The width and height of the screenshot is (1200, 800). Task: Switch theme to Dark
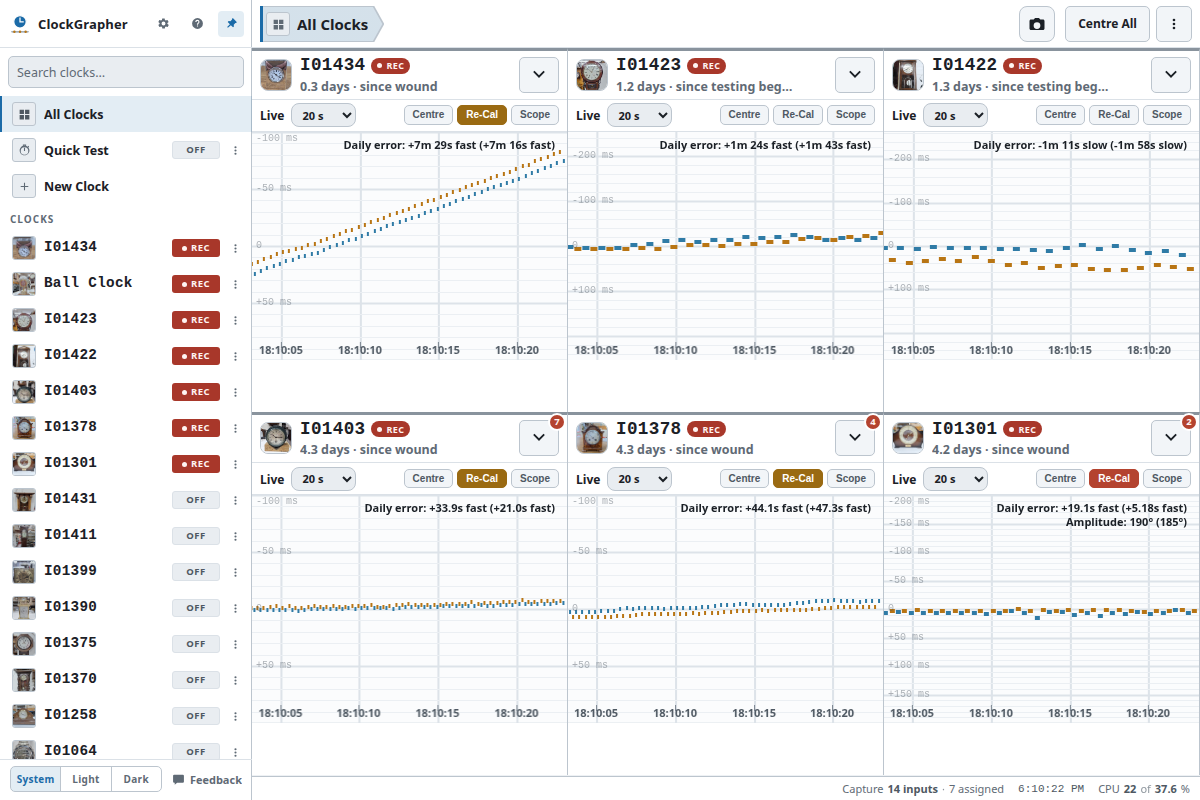click(x=136, y=779)
